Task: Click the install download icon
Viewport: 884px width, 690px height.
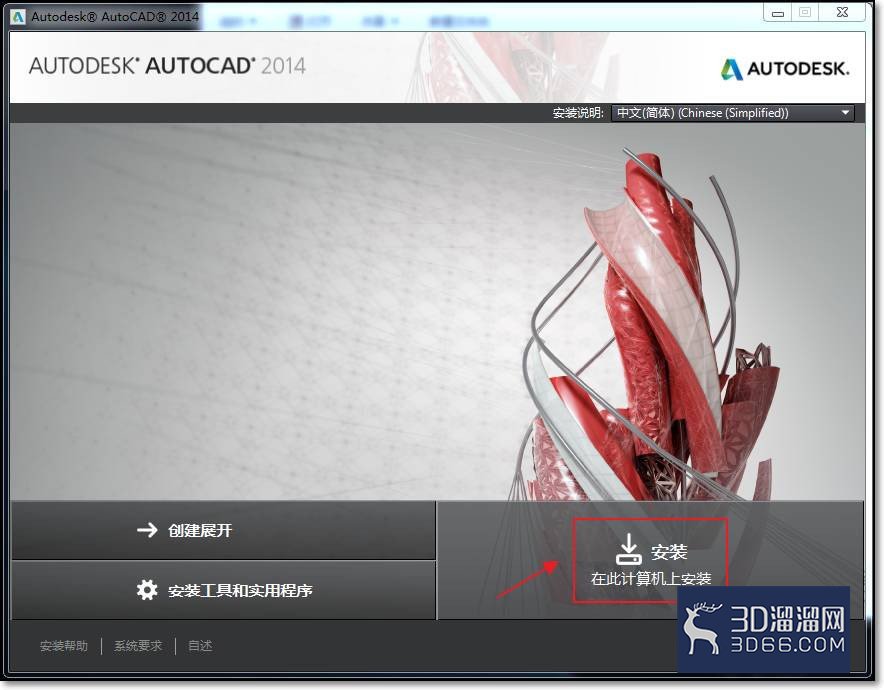Action: [628, 550]
